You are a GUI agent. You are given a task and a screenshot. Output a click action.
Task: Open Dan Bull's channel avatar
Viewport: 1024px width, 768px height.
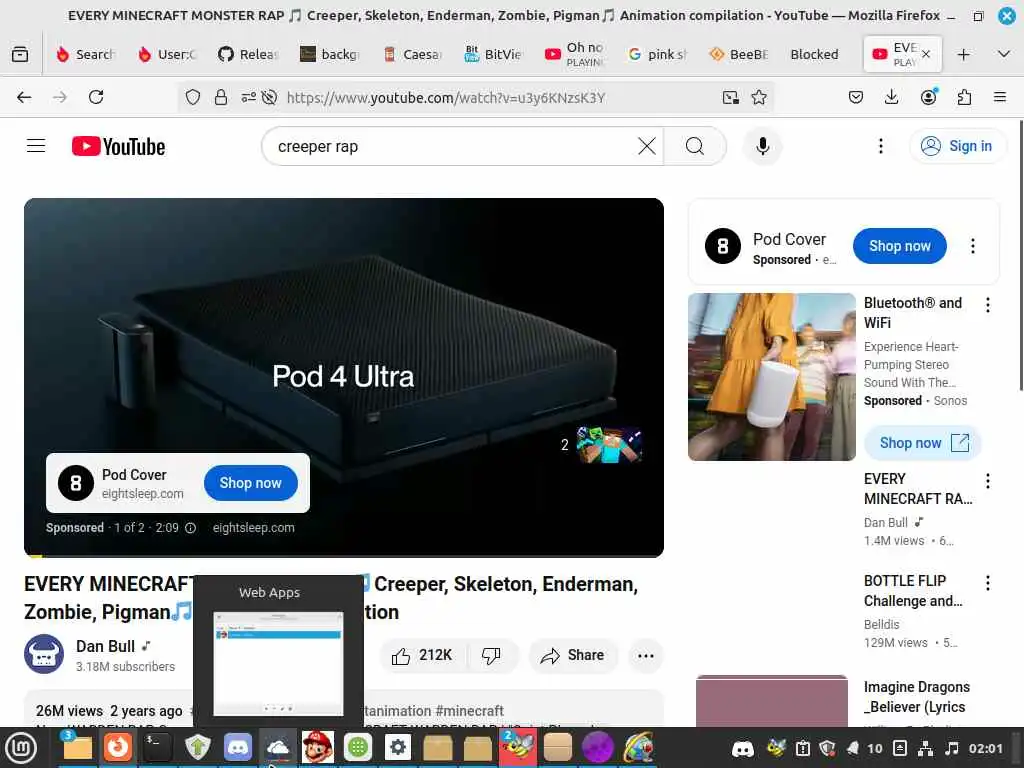coord(44,654)
